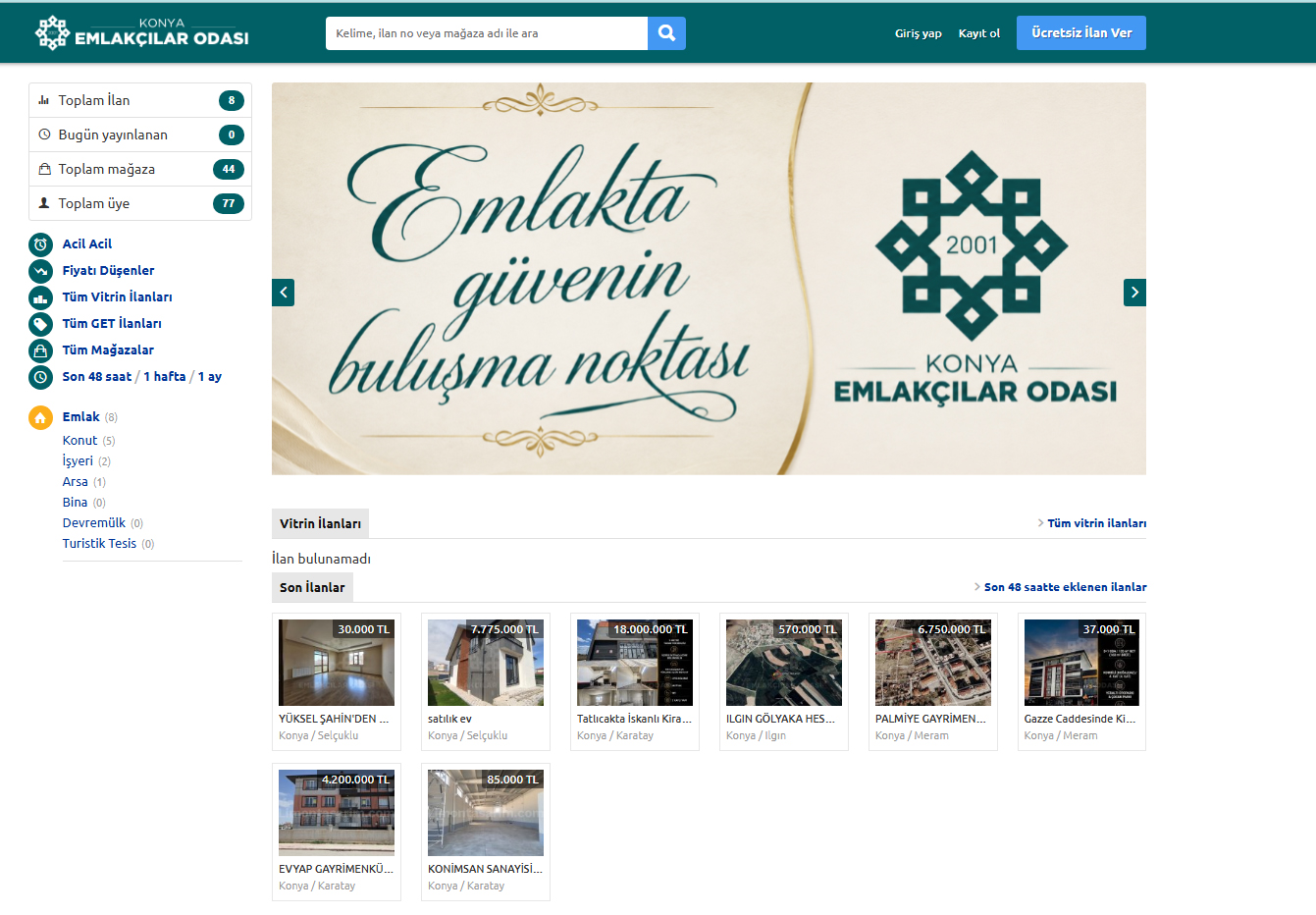Screen dimensions: 1316x915
Task: Select the Son İlanlar tab
Action: coord(312,587)
